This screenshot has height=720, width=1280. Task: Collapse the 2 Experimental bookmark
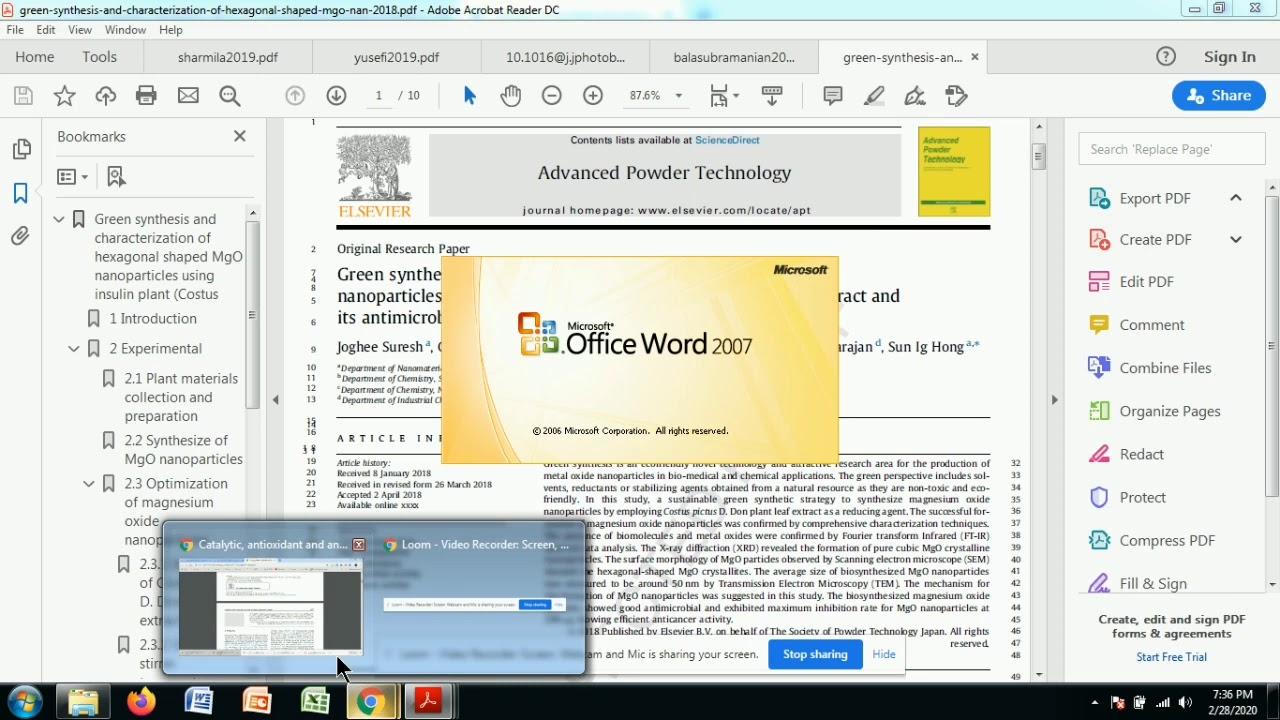click(74, 349)
